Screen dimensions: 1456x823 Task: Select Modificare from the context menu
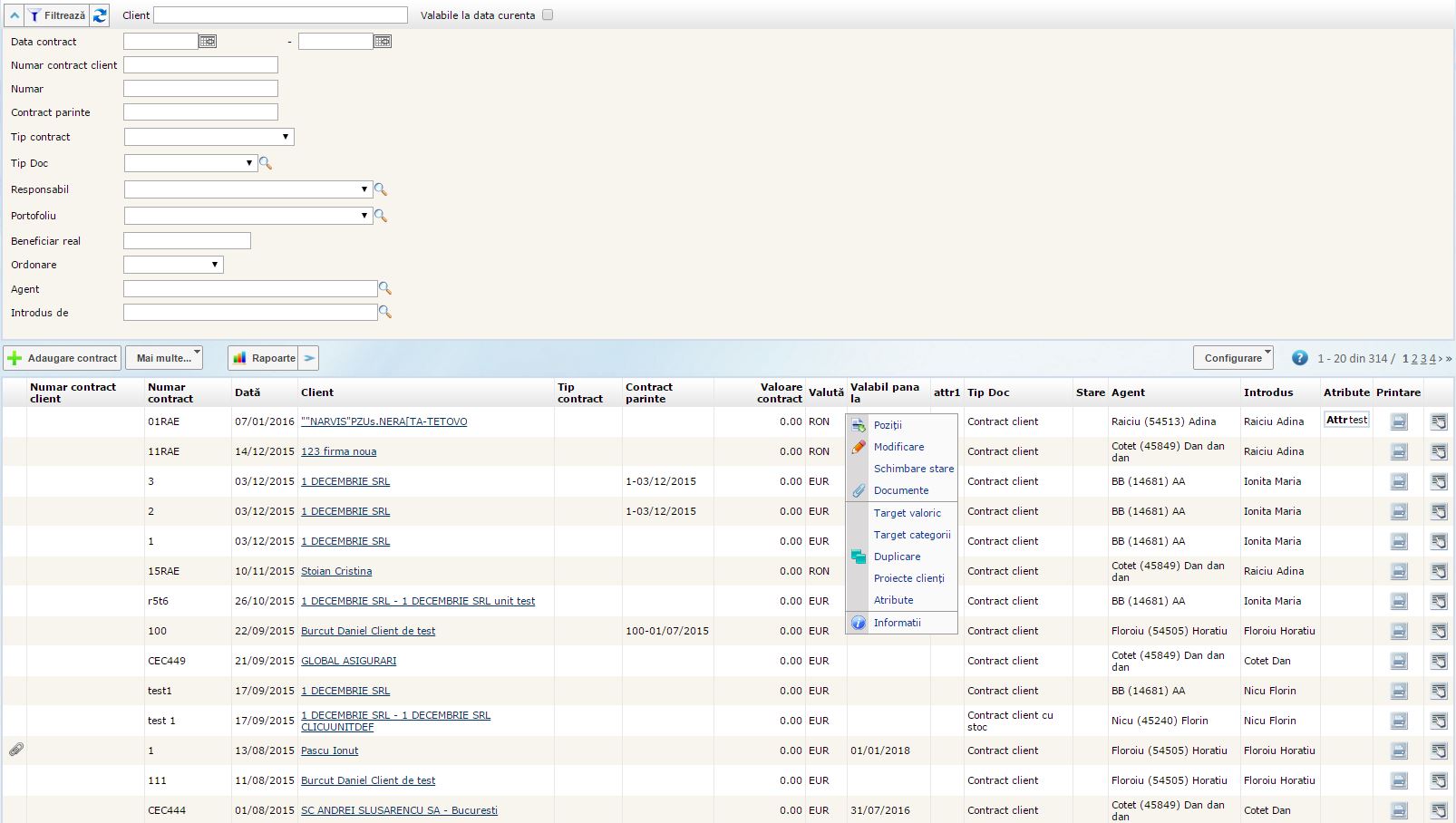point(898,447)
